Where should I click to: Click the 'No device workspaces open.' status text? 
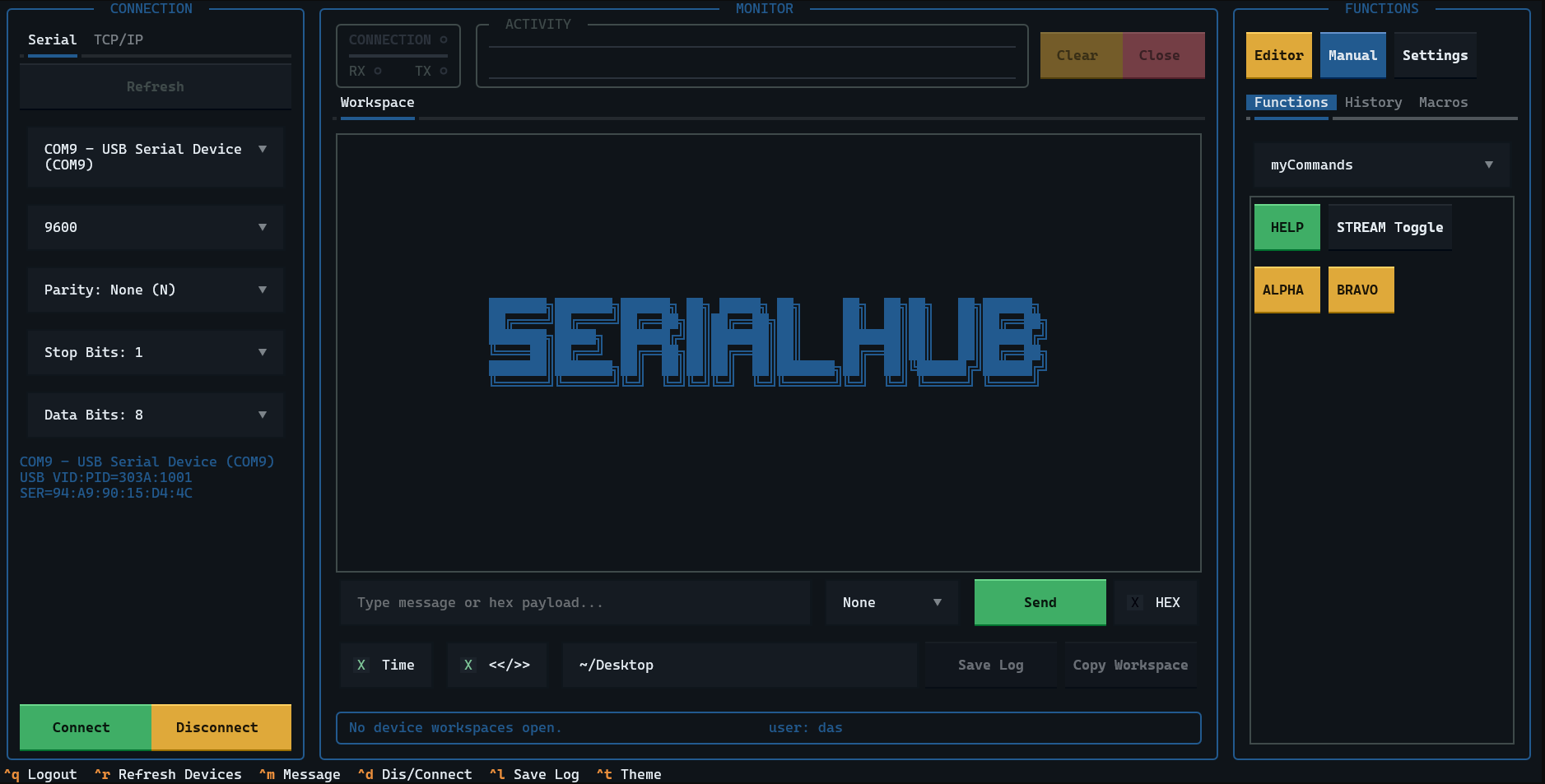point(455,727)
